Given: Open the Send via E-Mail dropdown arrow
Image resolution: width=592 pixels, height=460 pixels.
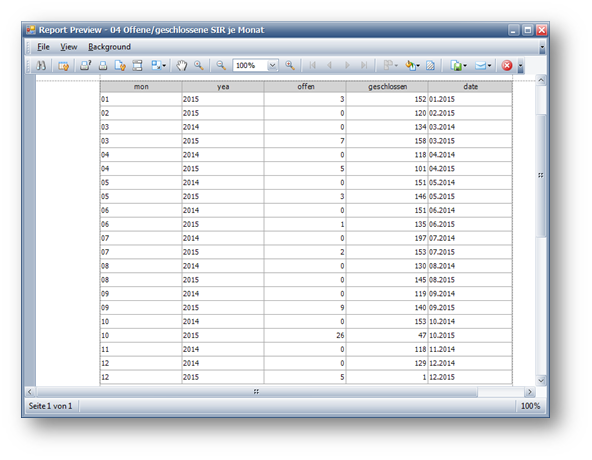Looking at the screenshot, I should click(x=489, y=66).
